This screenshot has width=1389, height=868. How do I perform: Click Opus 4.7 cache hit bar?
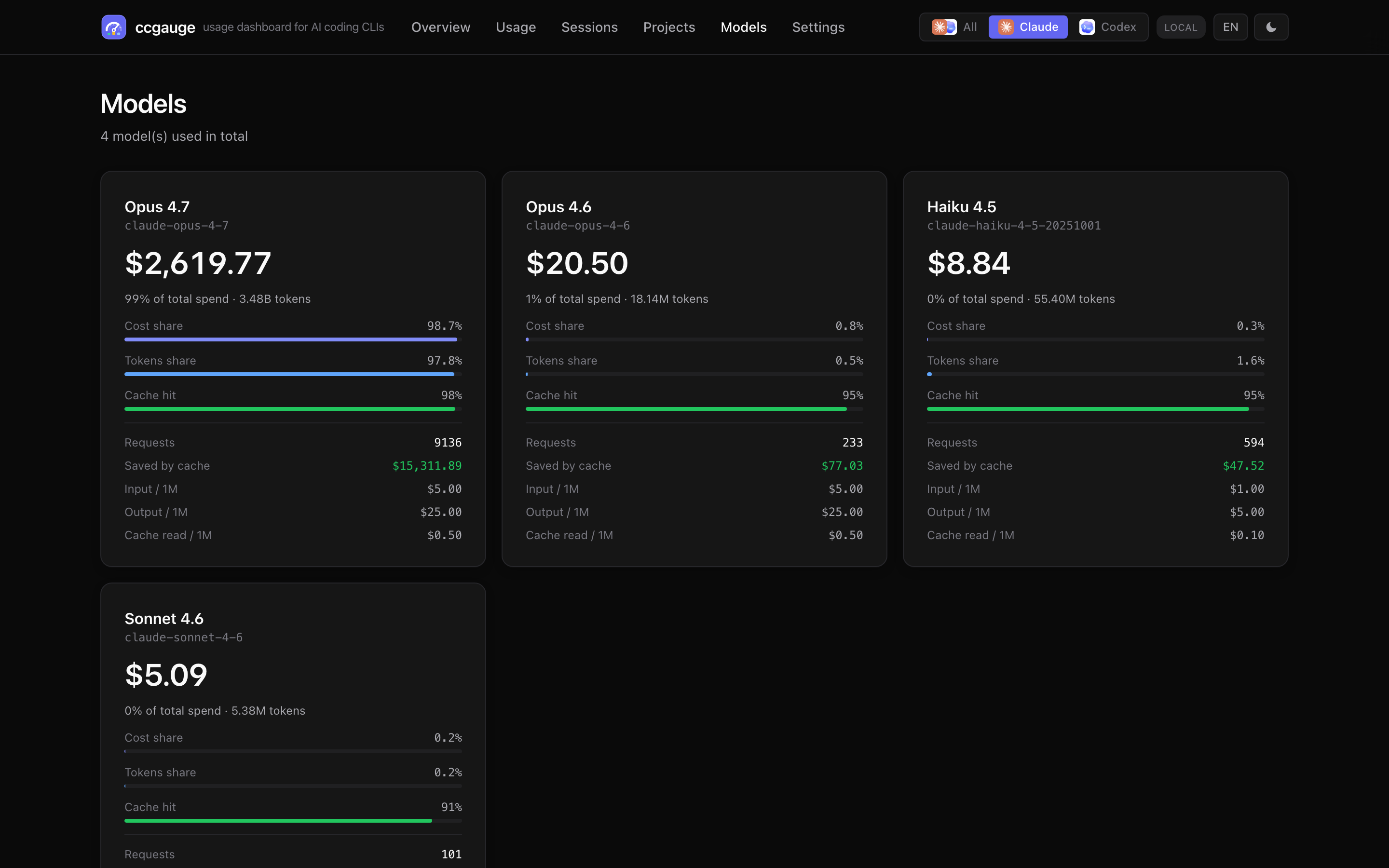coord(293,409)
